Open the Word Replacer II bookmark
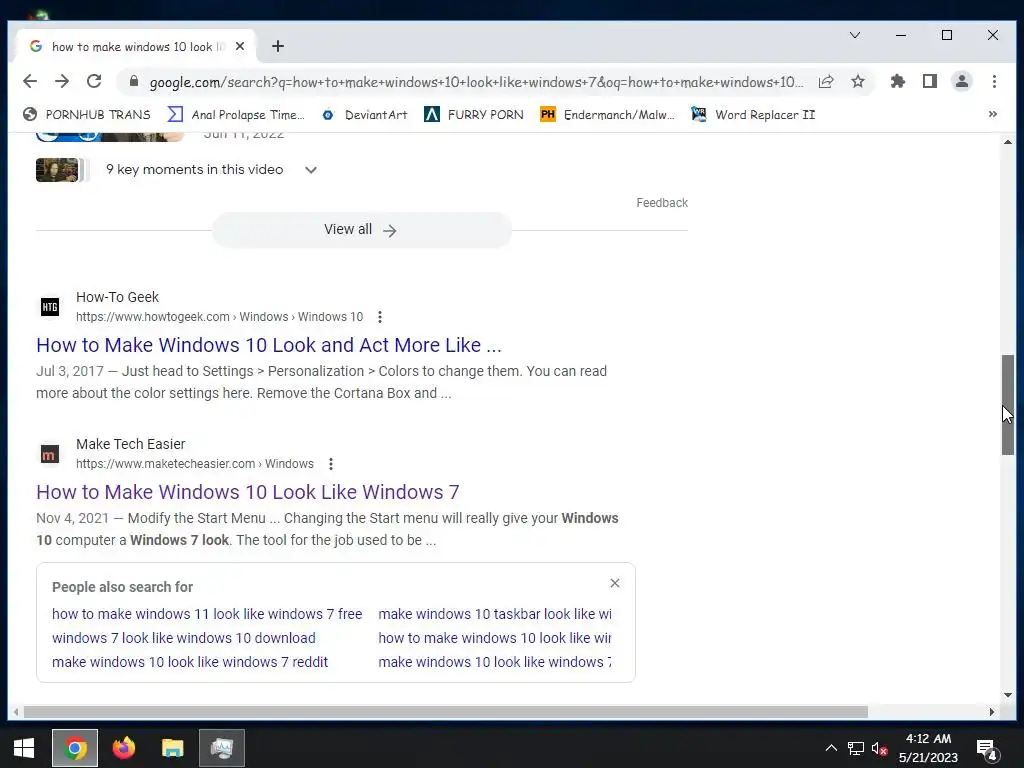 click(754, 115)
